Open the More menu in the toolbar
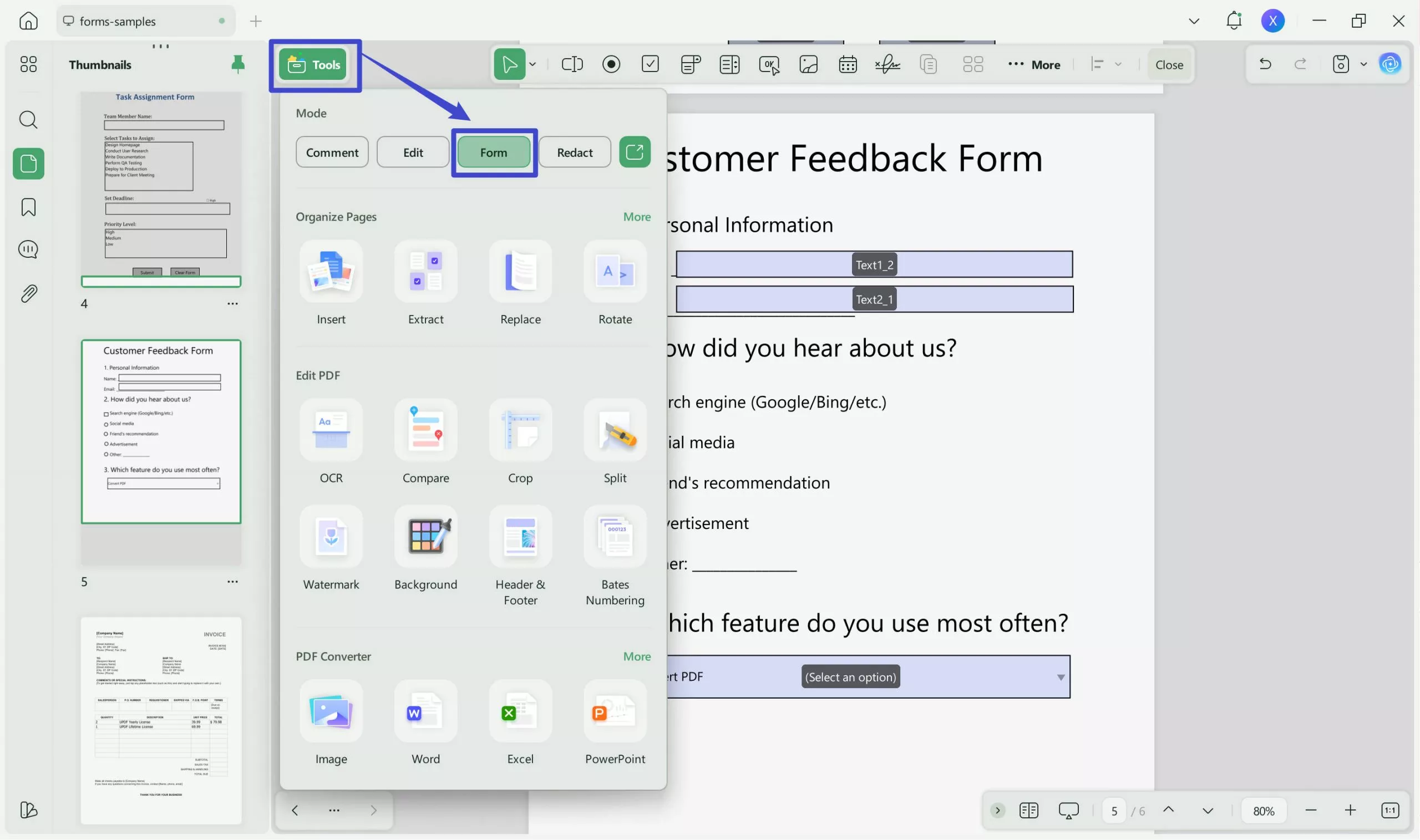 click(x=1034, y=64)
